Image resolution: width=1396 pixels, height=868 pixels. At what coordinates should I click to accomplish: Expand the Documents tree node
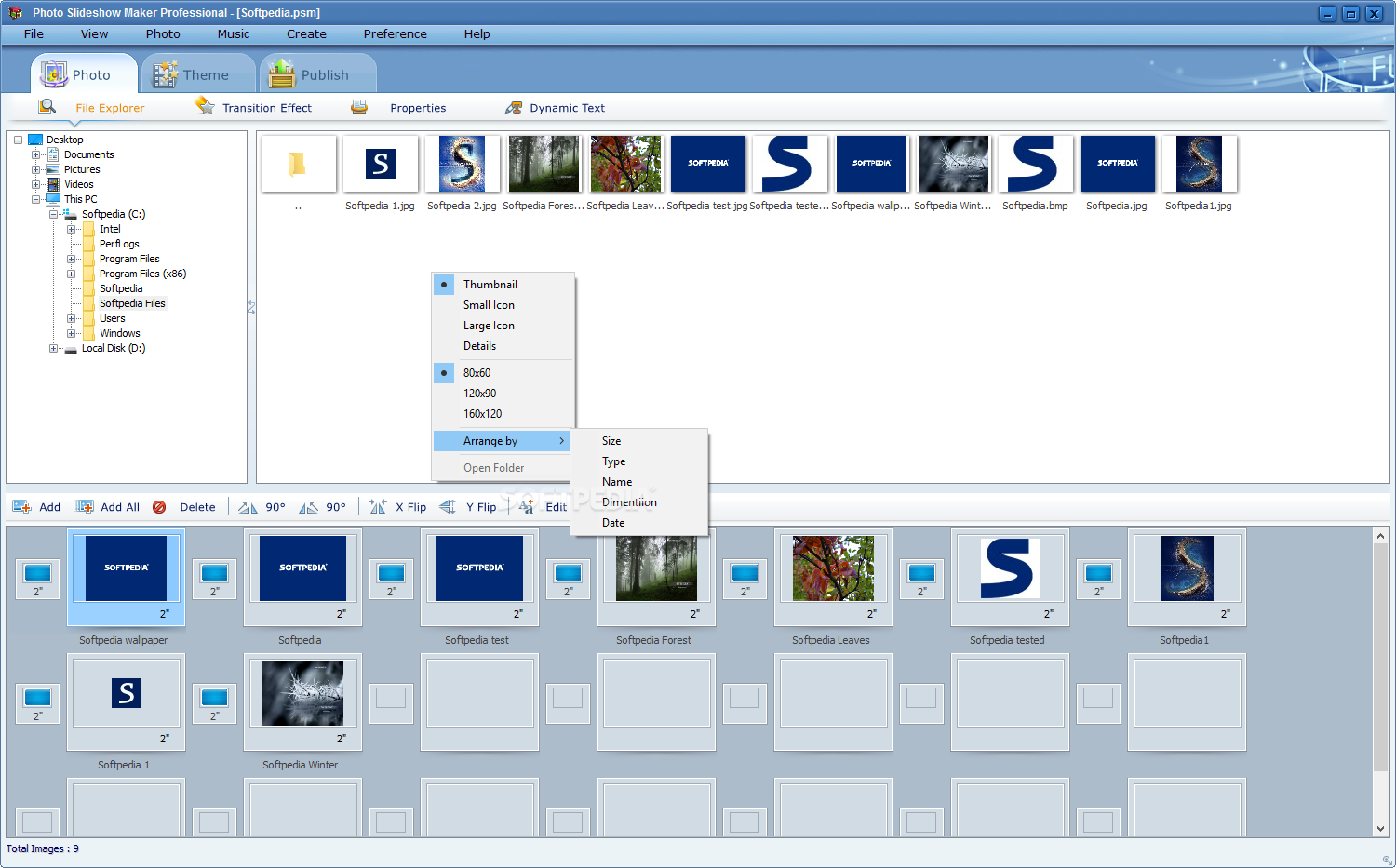[x=35, y=154]
